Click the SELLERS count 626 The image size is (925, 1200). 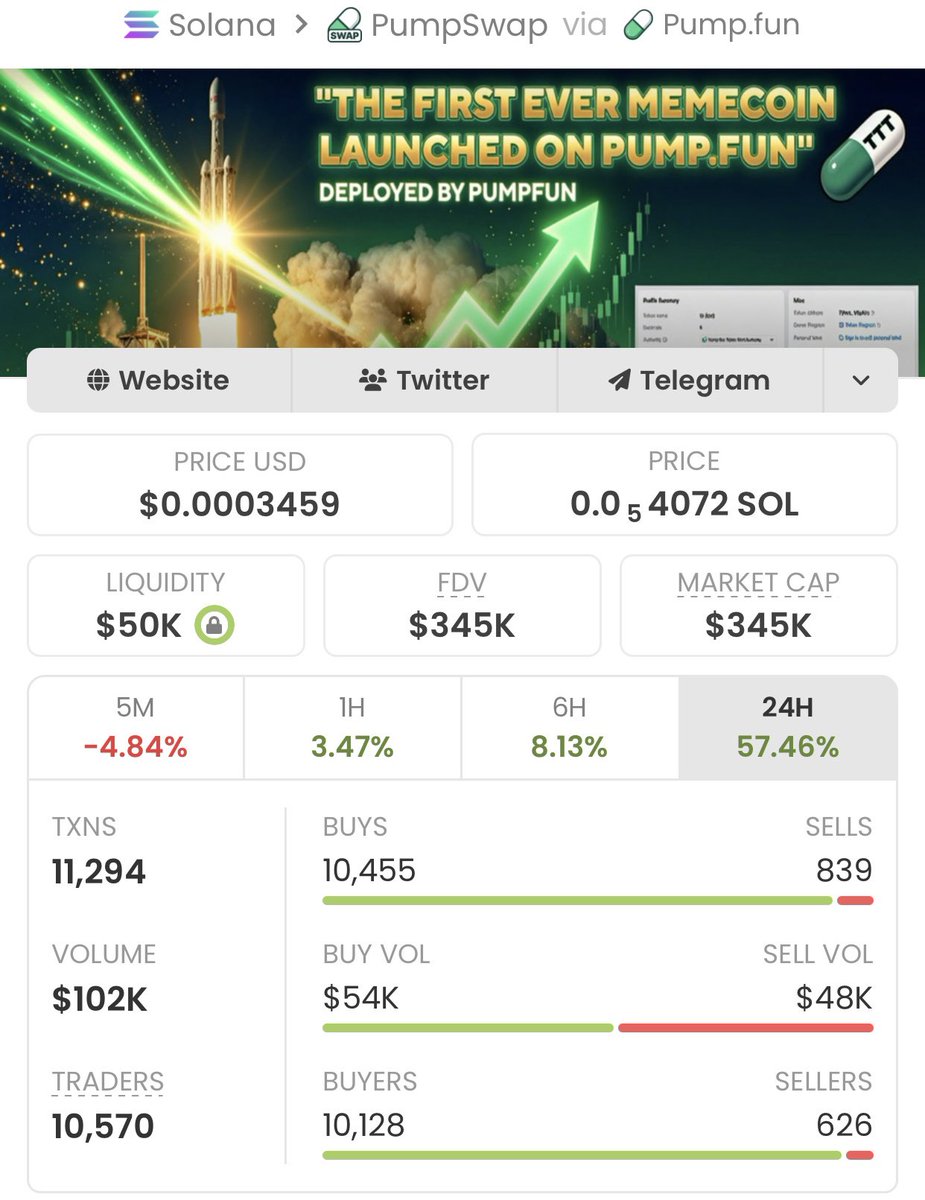click(844, 1126)
